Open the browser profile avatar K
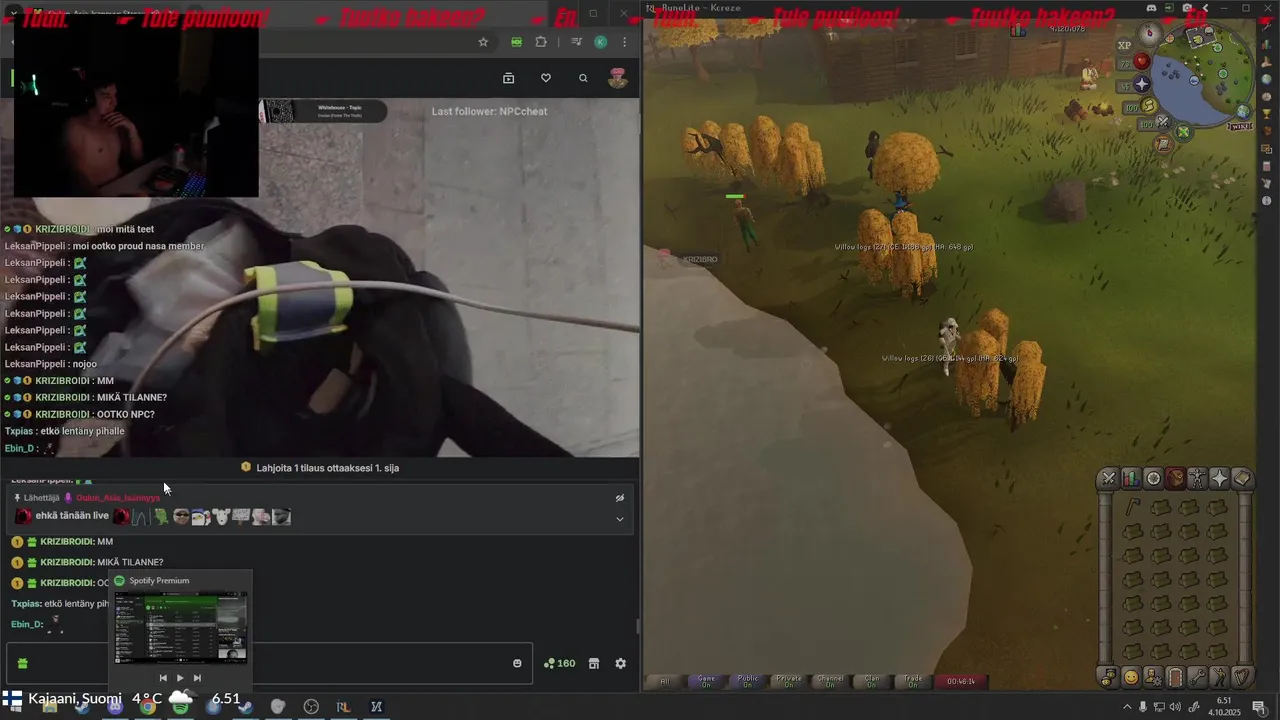The width and height of the screenshot is (1280, 720). [x=600, y=42]
